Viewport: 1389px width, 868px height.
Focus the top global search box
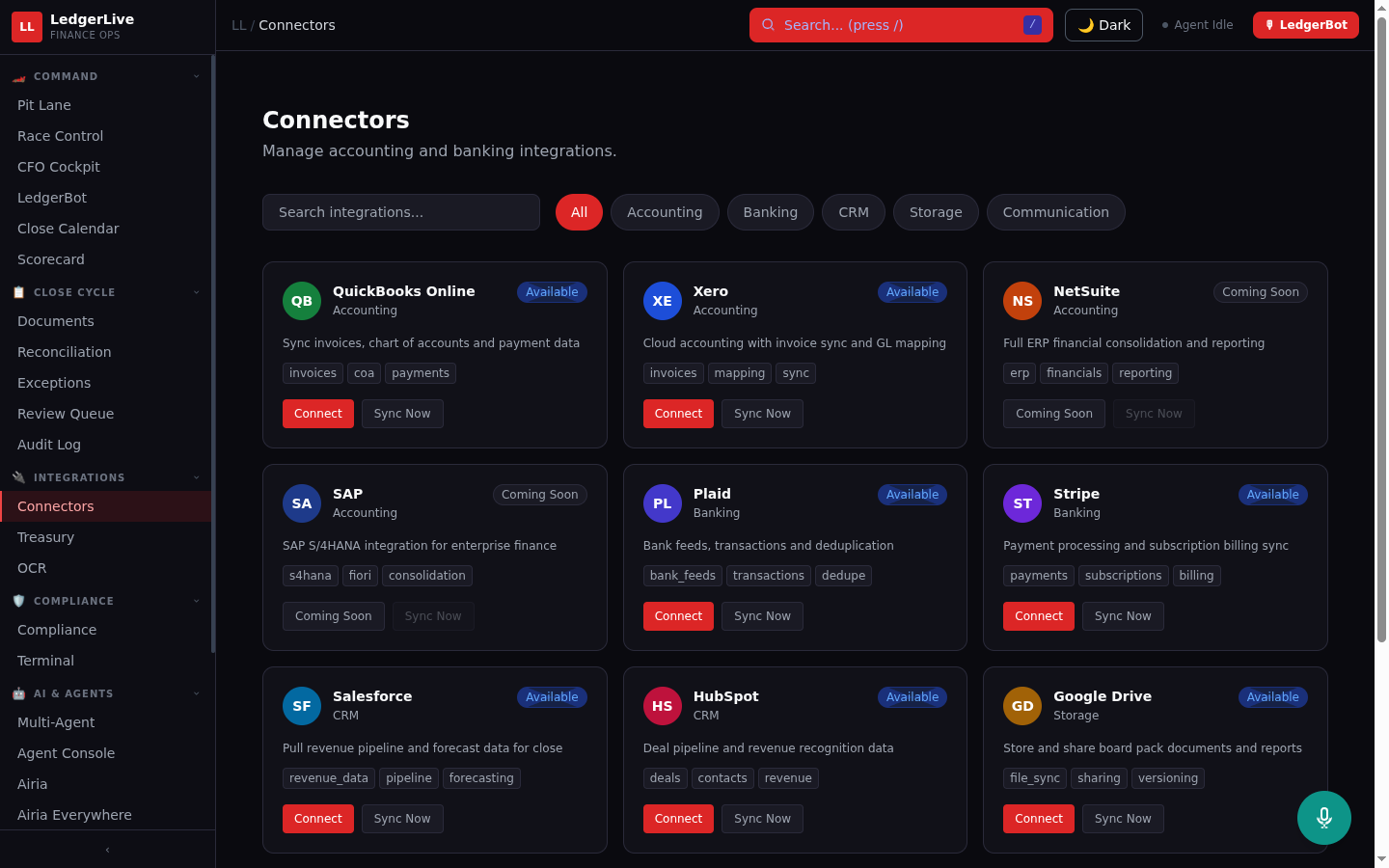pyautogui.click(x=901, y=25)
